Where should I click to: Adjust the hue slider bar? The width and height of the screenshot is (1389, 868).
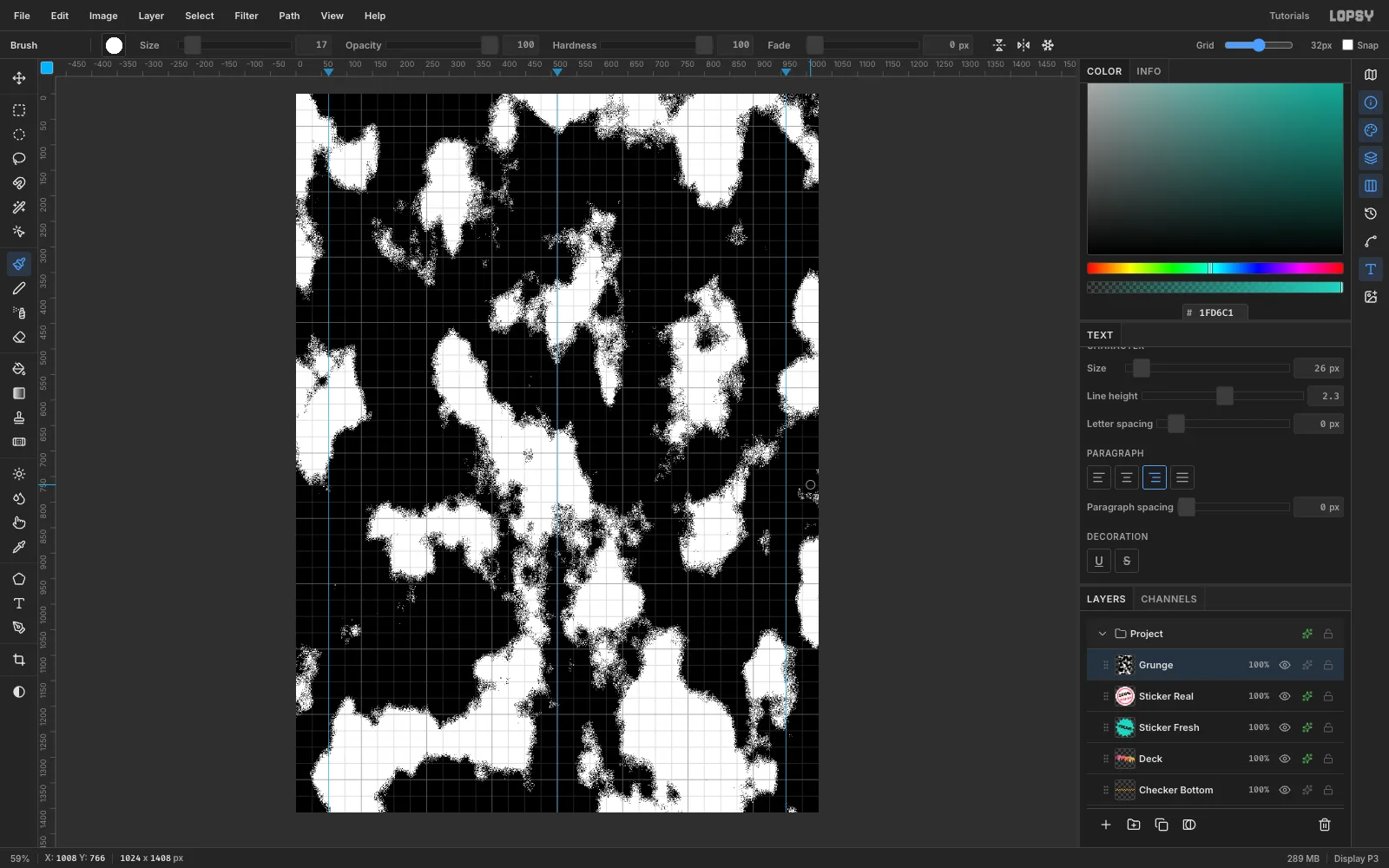tap(1215, 268)
